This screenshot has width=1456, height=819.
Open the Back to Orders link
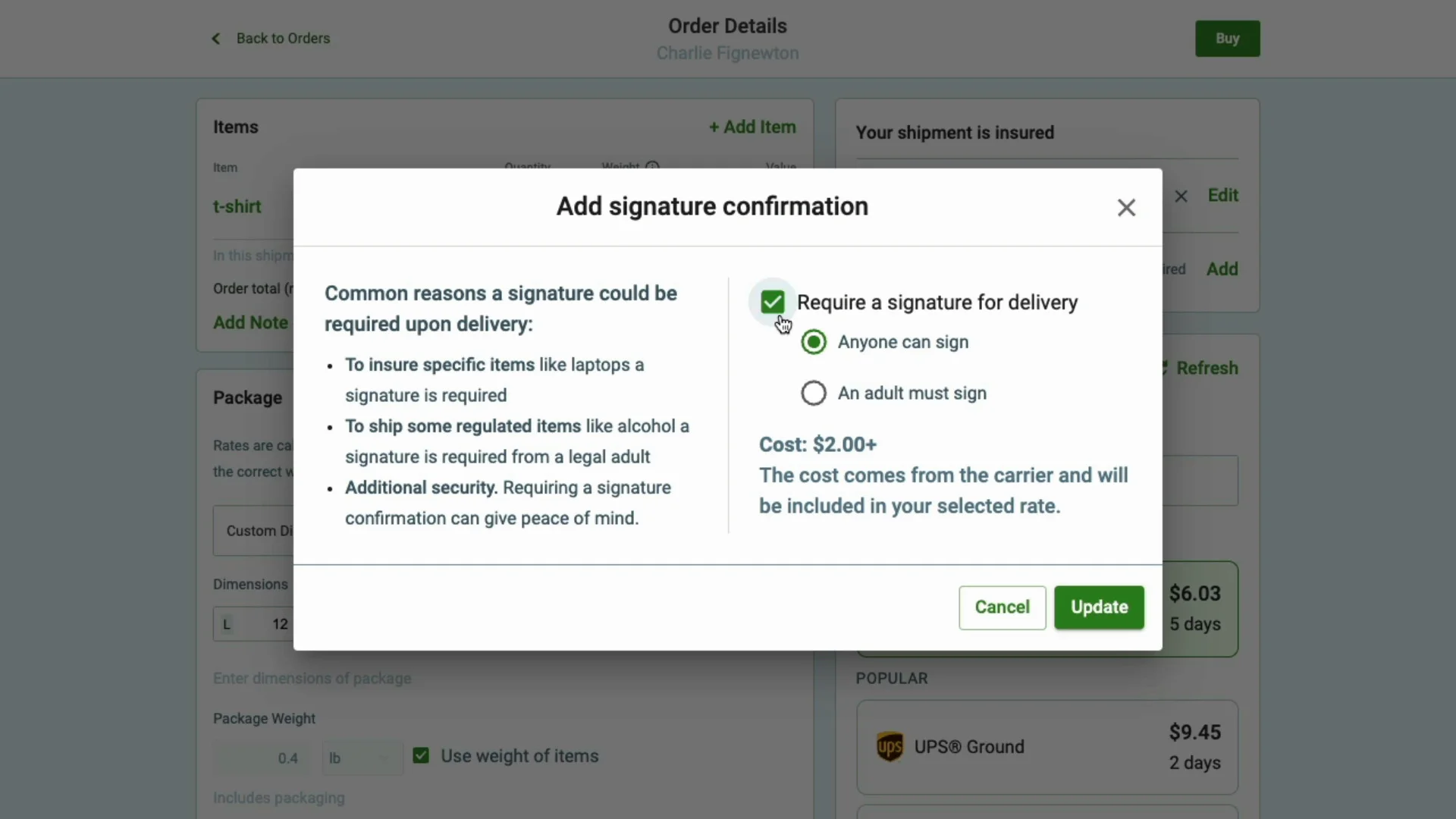pos(283,39)
